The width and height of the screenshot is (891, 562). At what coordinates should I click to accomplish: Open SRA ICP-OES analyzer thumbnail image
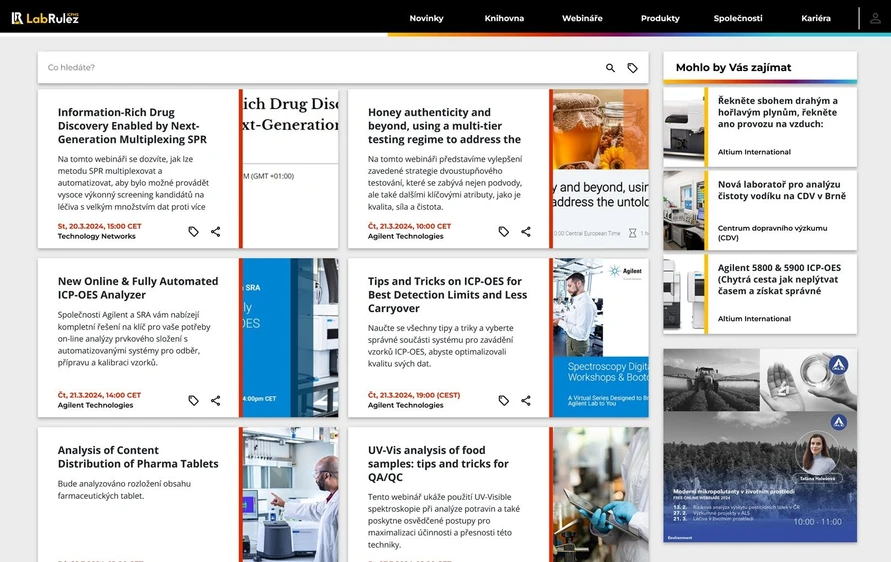pos(290,338)
